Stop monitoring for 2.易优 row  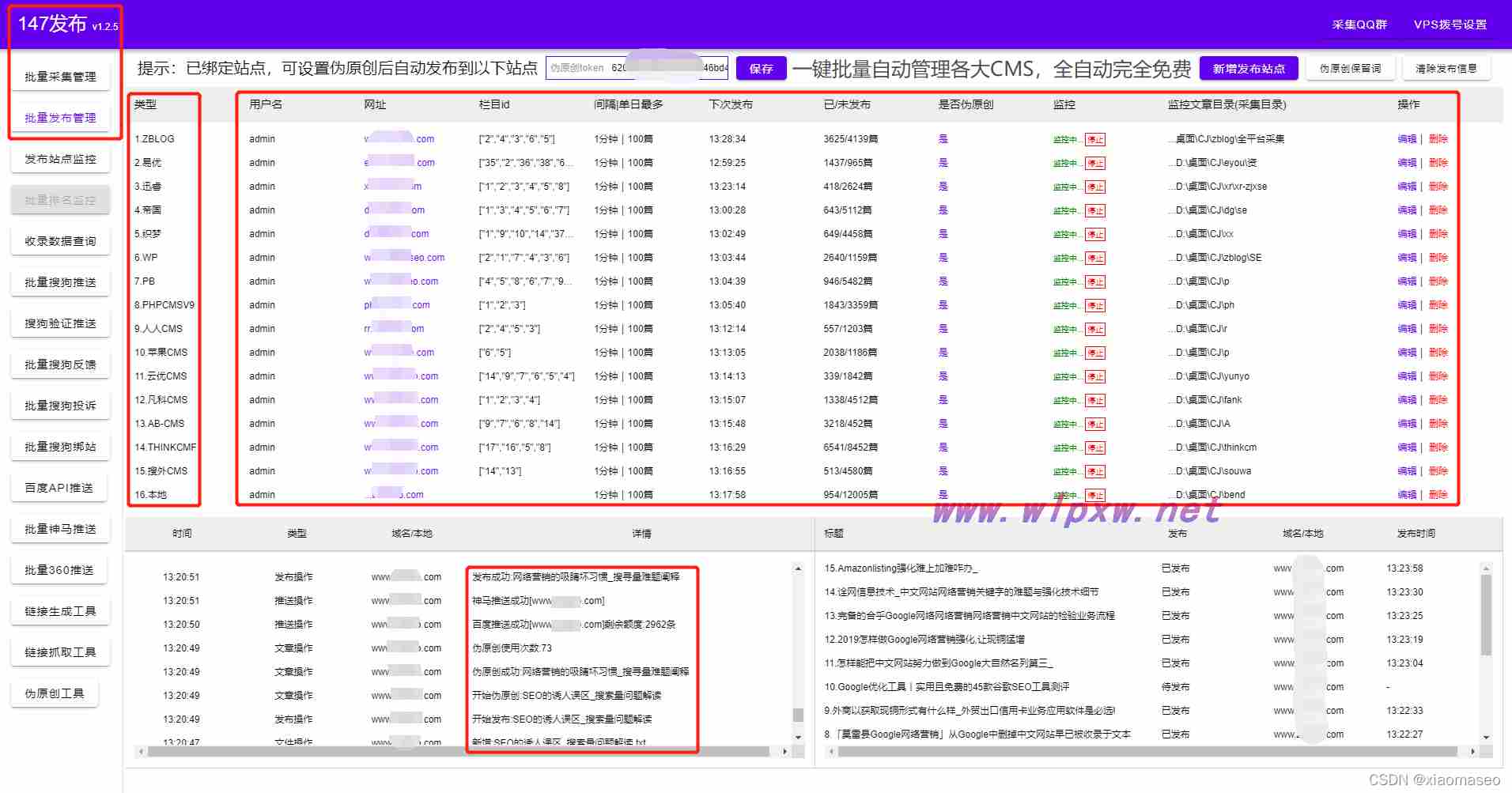(1095, 163)
